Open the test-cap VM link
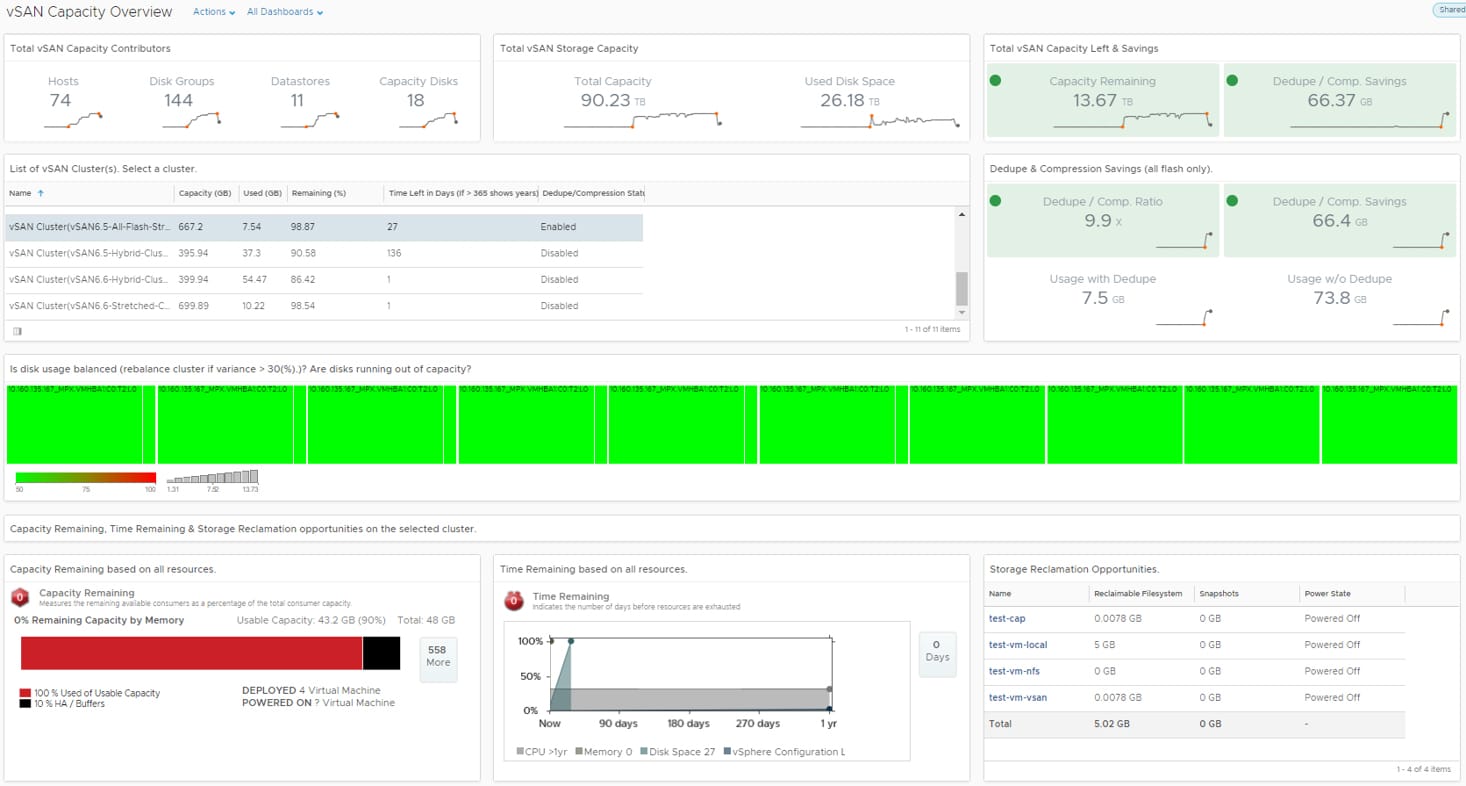Image resolution: width=1466 pixels, height=786 pixels. 1007,619
